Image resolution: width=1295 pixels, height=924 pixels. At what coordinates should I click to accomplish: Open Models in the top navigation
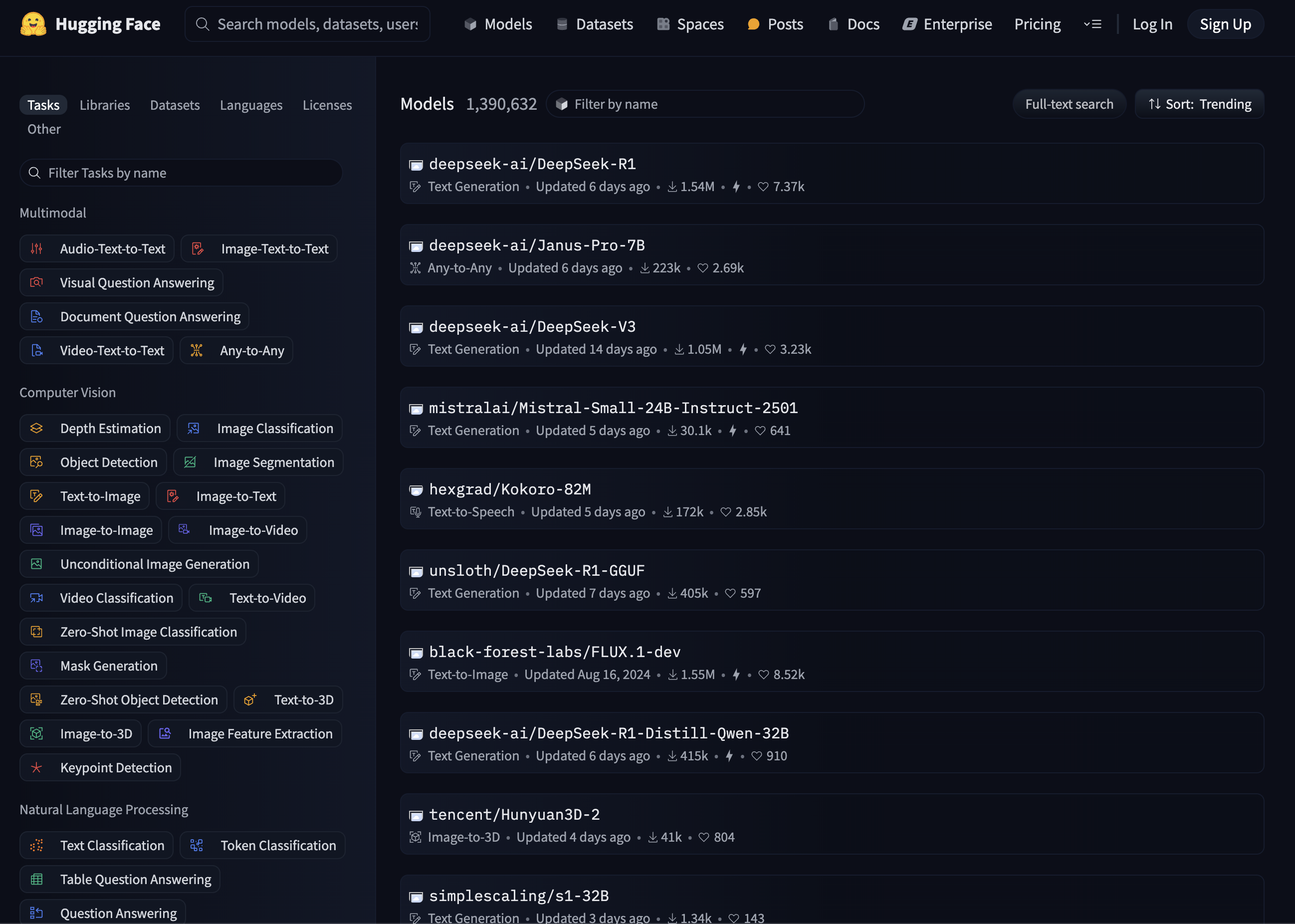coord(498,24)
